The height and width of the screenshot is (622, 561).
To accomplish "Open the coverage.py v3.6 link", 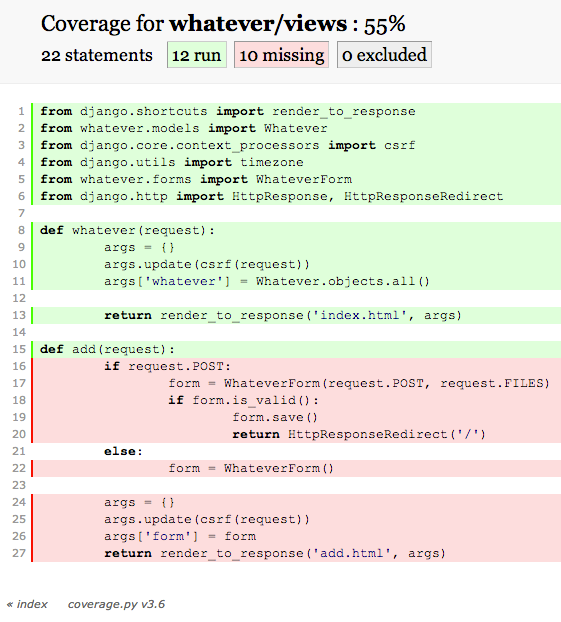I will (x=116, y=604).
